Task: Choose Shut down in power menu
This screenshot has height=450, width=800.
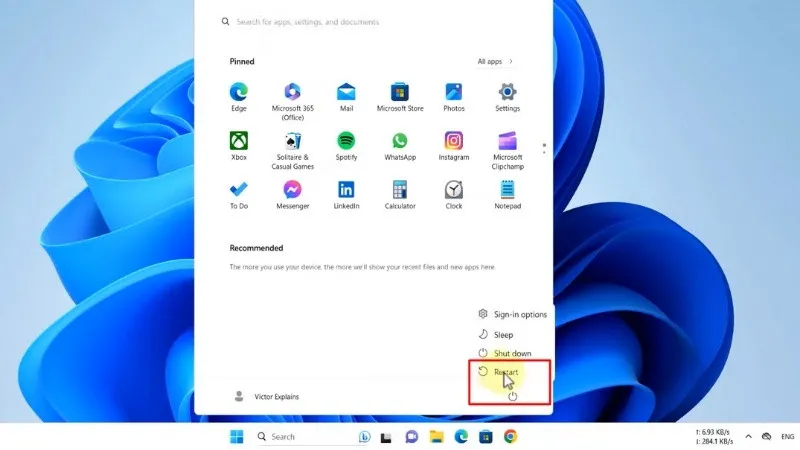Action: point(512,353)
